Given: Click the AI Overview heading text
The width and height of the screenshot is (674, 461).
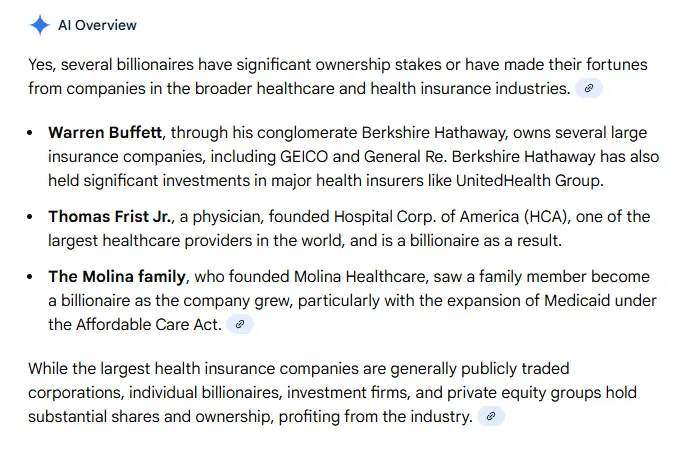Looking at the screenshot, I should point(97,25).
